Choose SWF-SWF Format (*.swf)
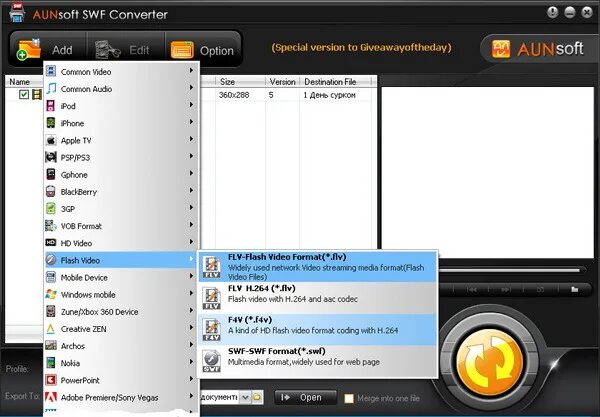600x417 pixels. pyautogui.click(x=318, y=361)
